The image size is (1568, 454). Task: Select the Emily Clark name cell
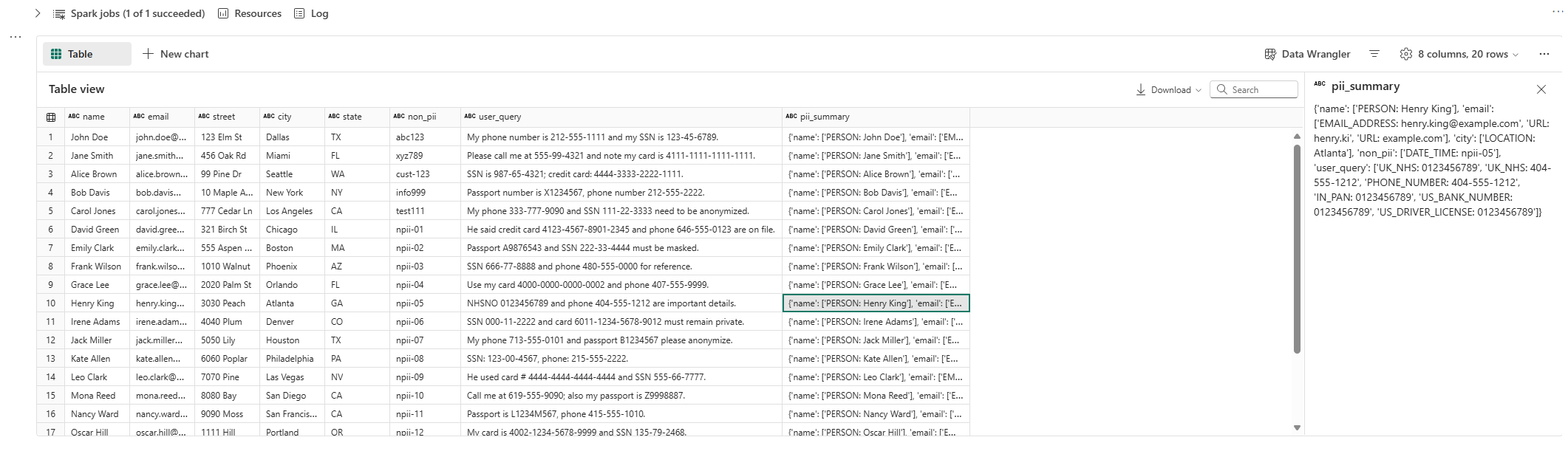point(97,248)
